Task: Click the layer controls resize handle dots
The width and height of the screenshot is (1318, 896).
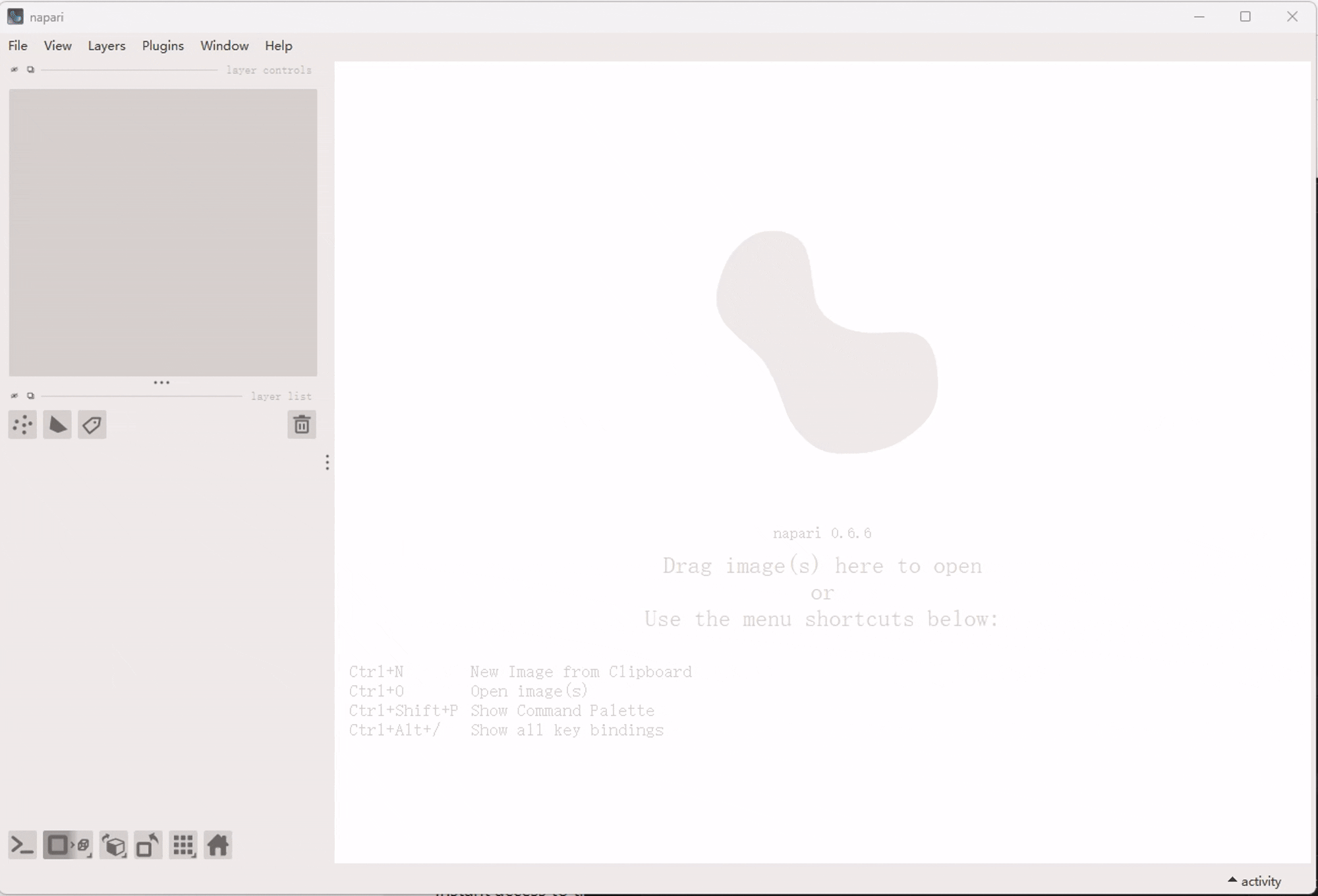Action: point(161,382)
